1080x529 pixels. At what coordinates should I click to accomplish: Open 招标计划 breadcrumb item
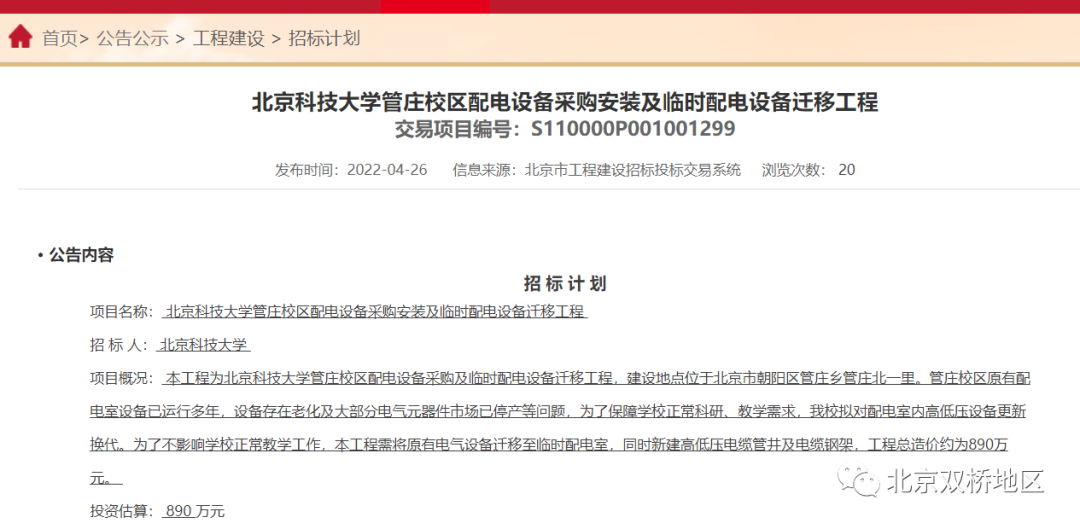pyautogui.click(x=324, y=38)
